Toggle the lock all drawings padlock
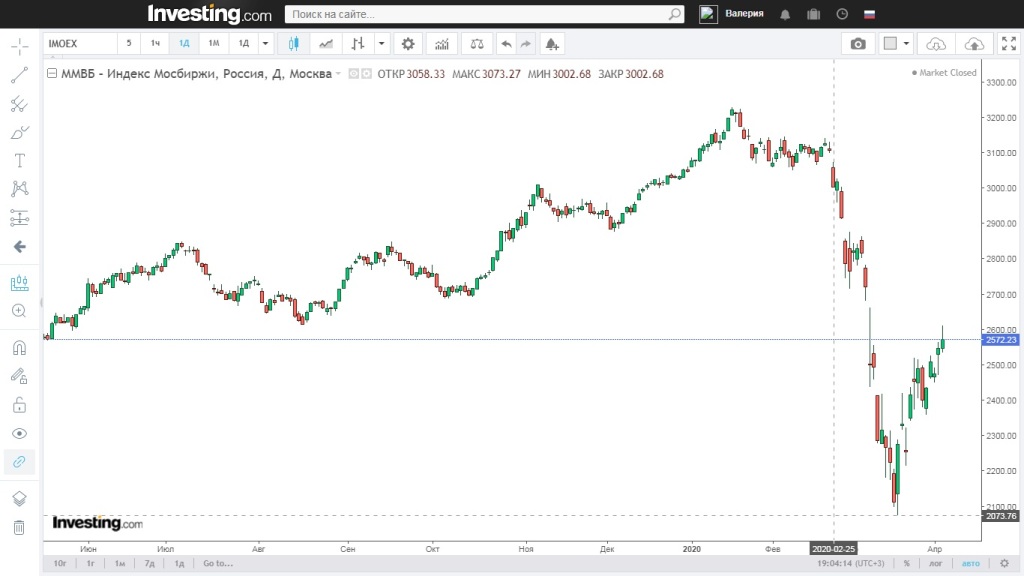1024x576 pixels. click(19, 405)
